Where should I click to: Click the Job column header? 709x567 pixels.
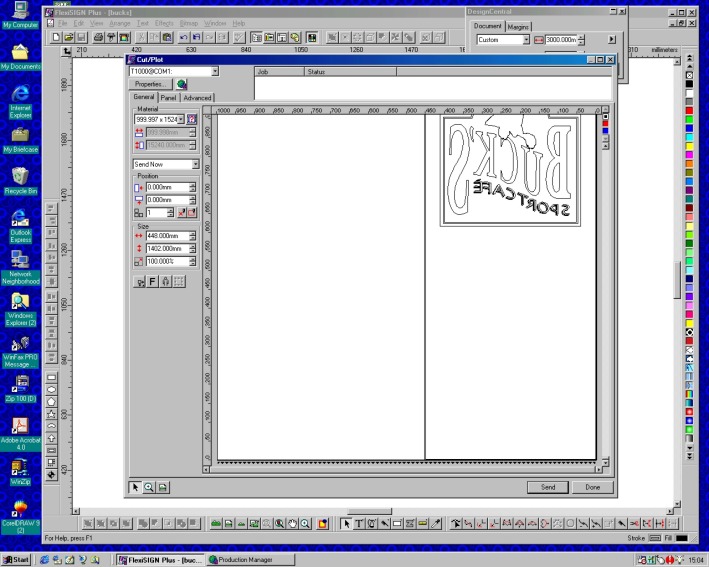coord(280,71)
